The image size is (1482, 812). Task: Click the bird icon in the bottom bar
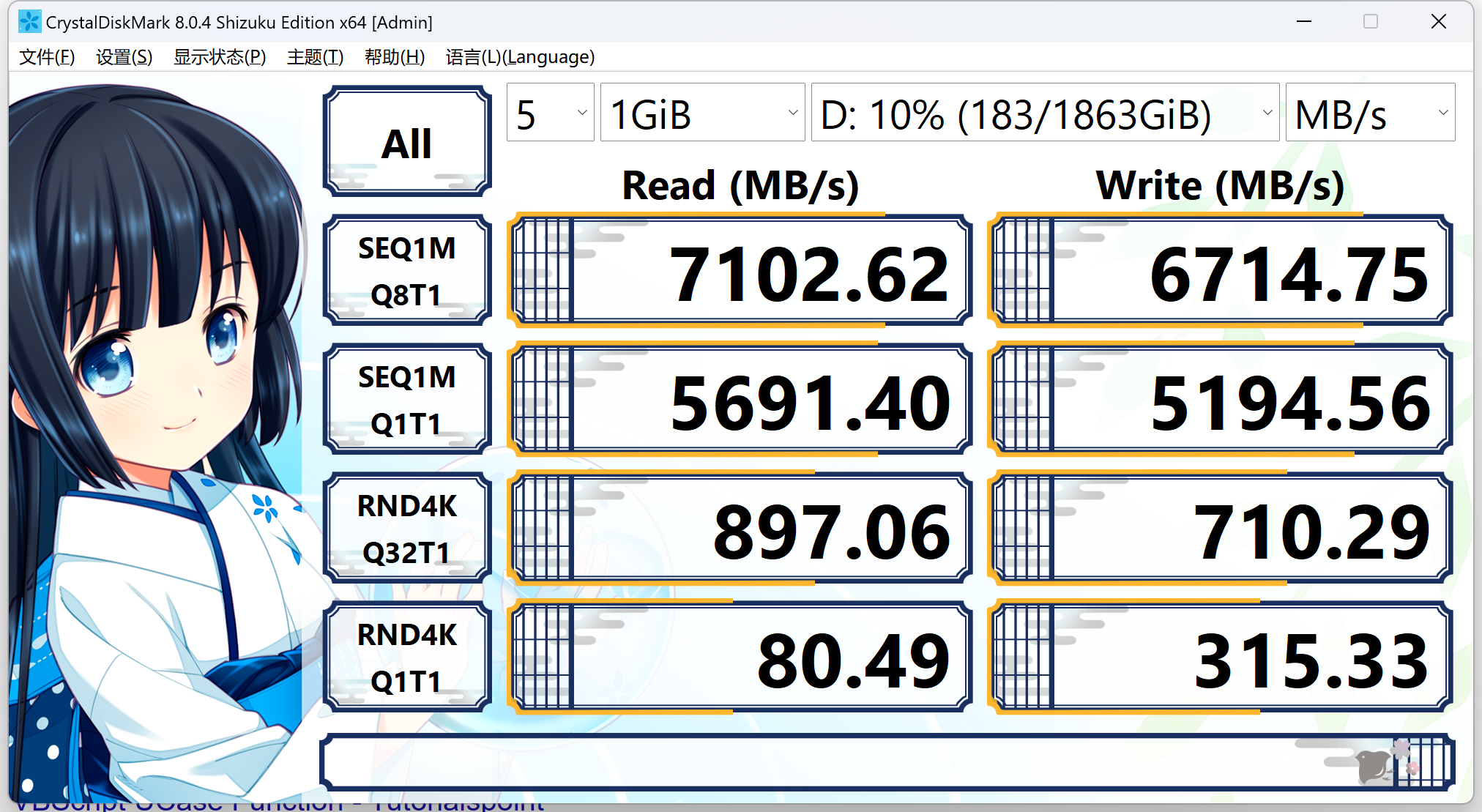click(x=1374, y=766)
